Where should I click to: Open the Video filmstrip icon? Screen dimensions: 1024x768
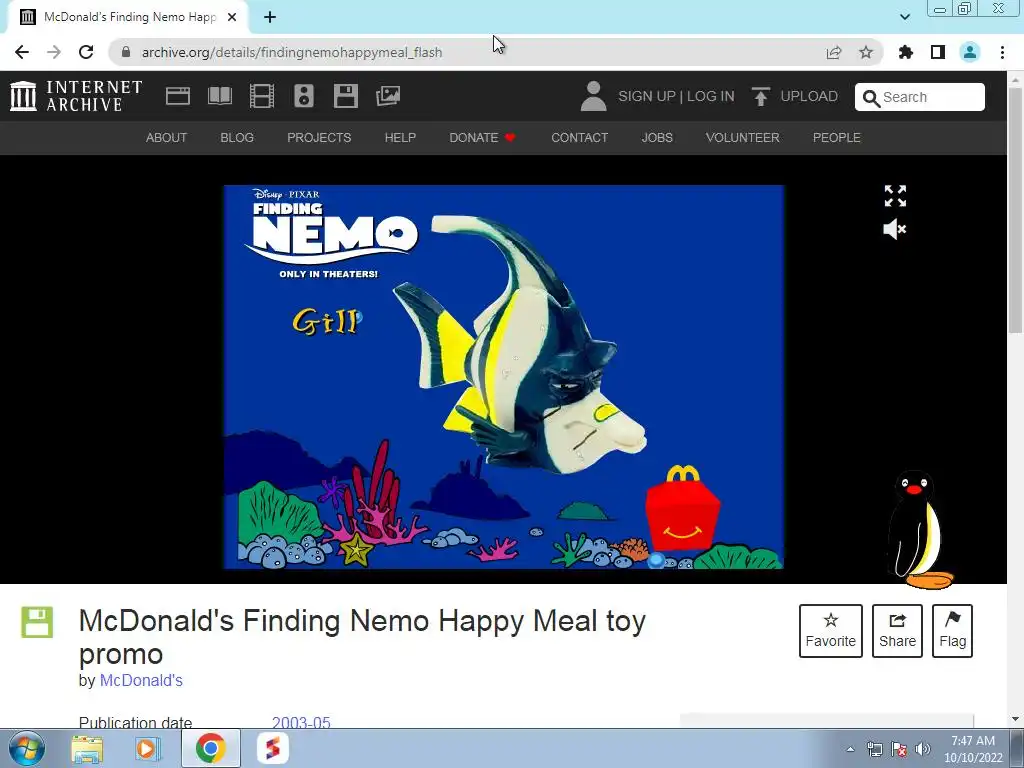click(x=262, y=96)
